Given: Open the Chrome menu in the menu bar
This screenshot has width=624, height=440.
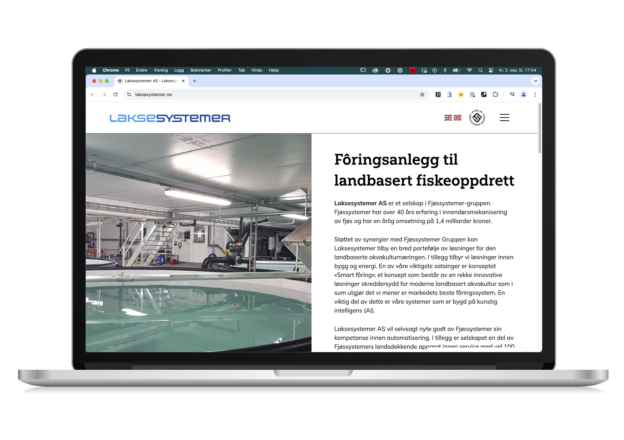Looking at the screenshot, I should pos(111,70).
